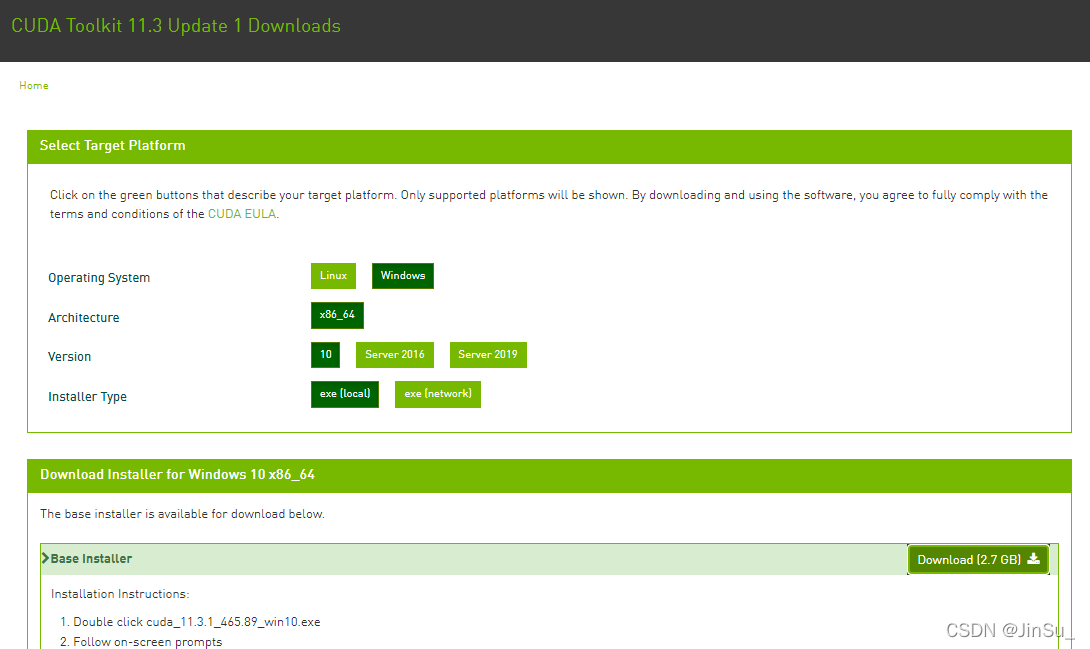
Task: Click Download (2.7 GB) button
Action: pyautogui.click(x=978, y=559)
